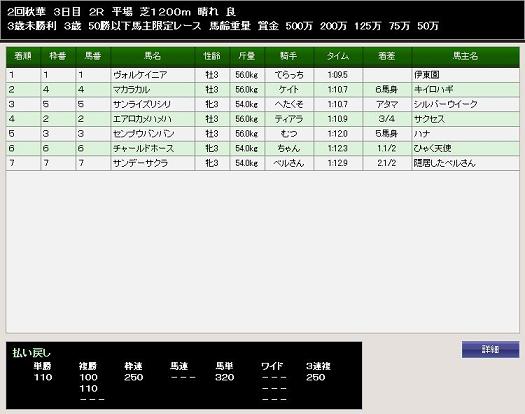Select last-place row サンデーサクラ
The width and height of the screenshot is (525, 414).
[263, 163]
